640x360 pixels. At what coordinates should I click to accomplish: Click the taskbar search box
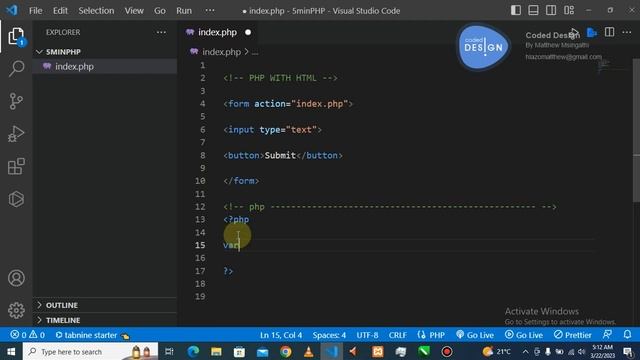coord(90,351)
